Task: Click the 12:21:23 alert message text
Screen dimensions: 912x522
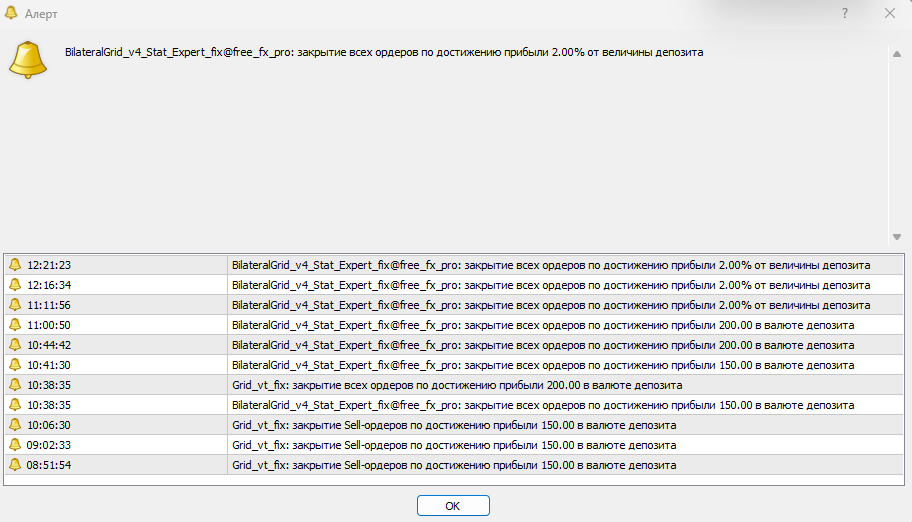Action: tap(551, 265)
